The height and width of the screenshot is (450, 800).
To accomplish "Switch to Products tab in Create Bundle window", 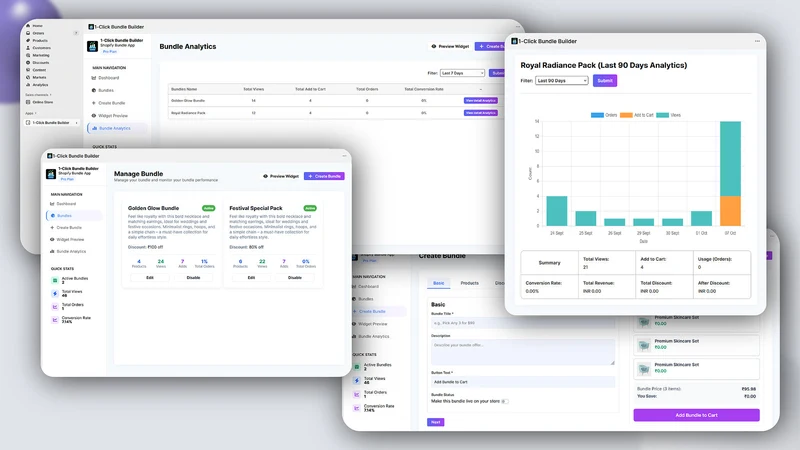I will click(469, 283).
